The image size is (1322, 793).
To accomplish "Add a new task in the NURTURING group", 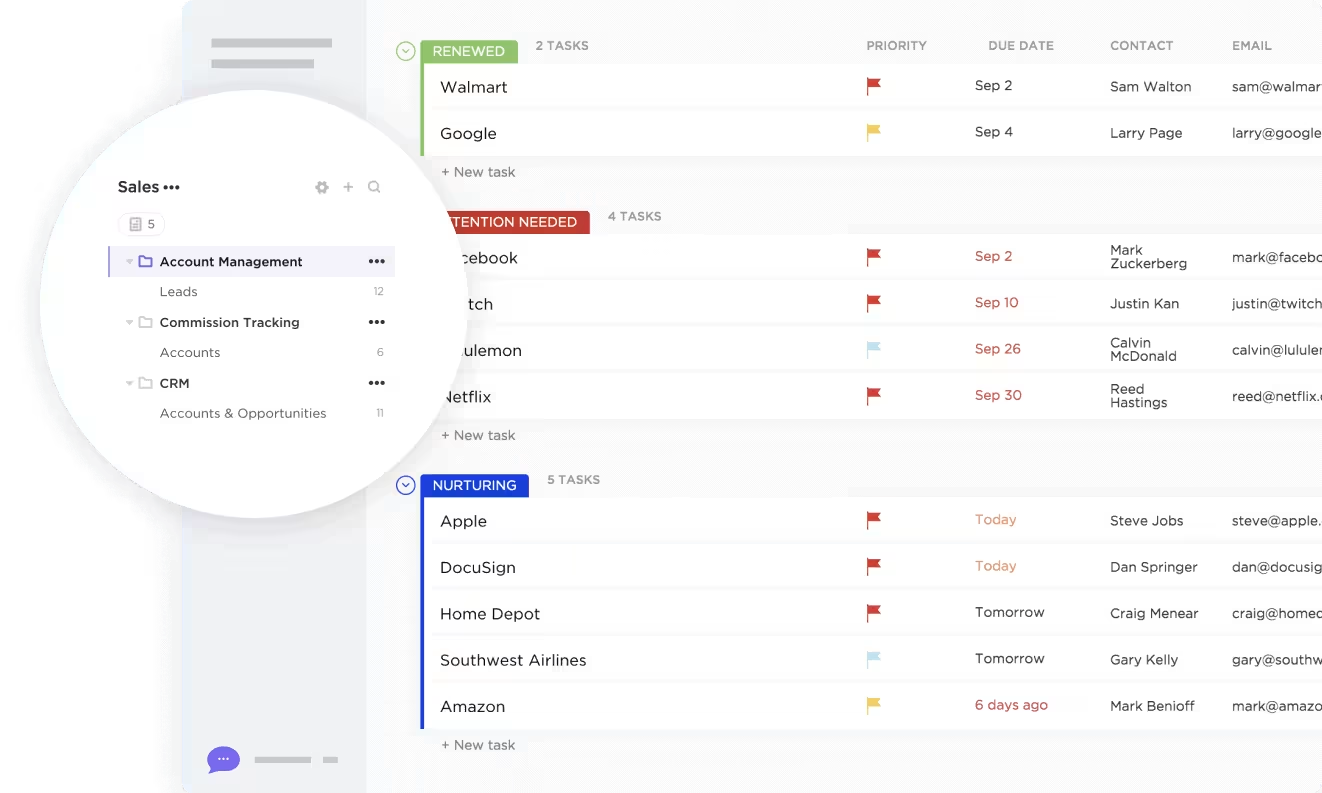I will point(477,744).
